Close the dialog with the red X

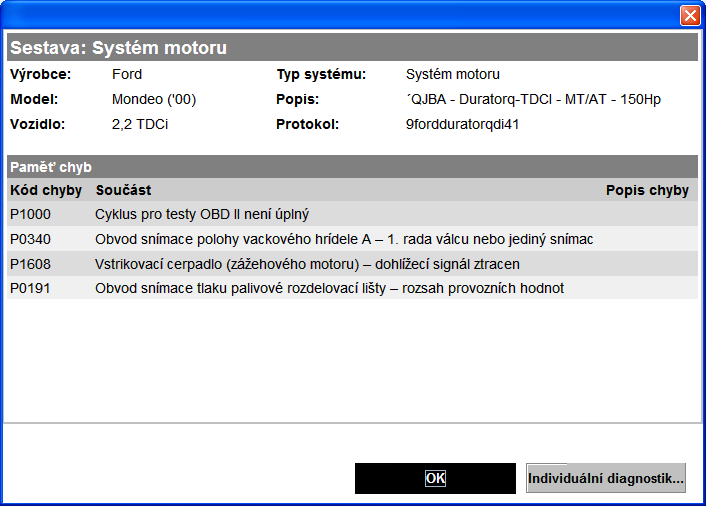[x=690, y=16]
